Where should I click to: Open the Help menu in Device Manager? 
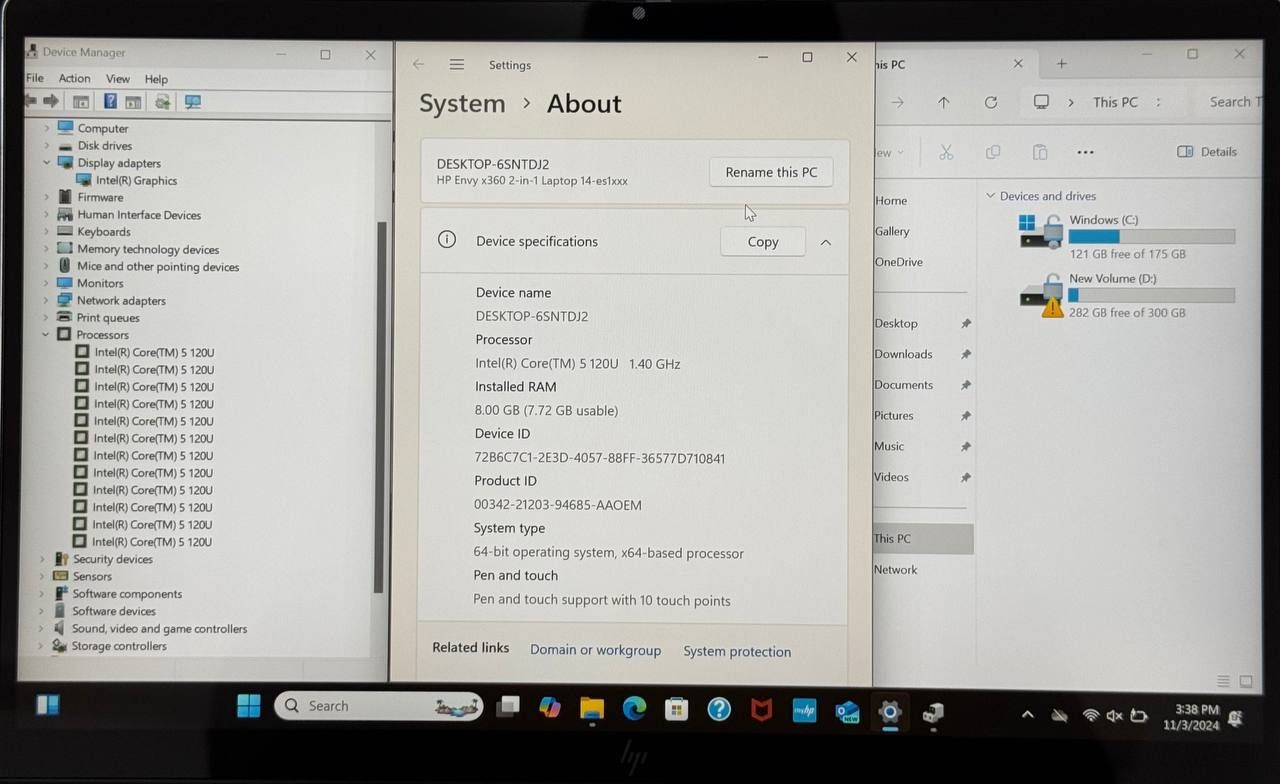156,79
